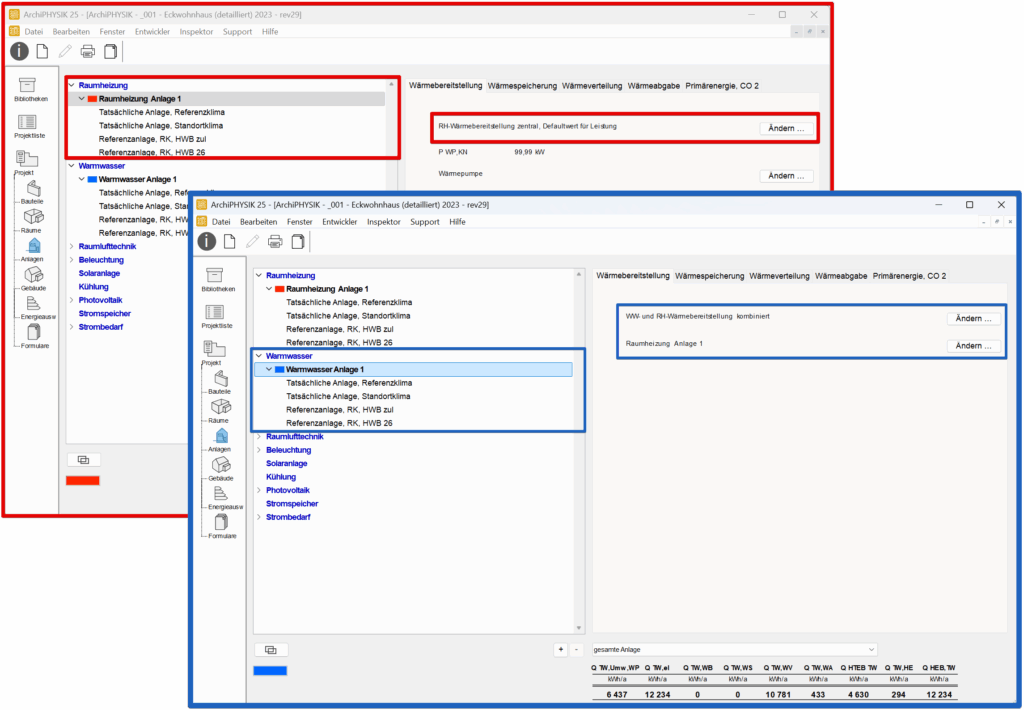Click printer icon in back window toolbar
Screen dimensions: 1024x710
(x=88, y=51)
